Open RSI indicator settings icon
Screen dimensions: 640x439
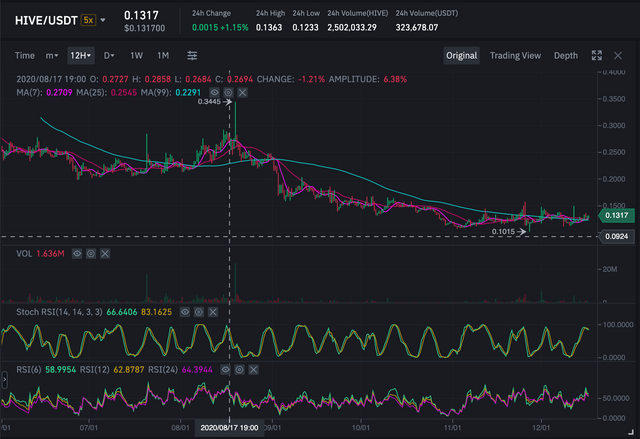coord(239,370)
